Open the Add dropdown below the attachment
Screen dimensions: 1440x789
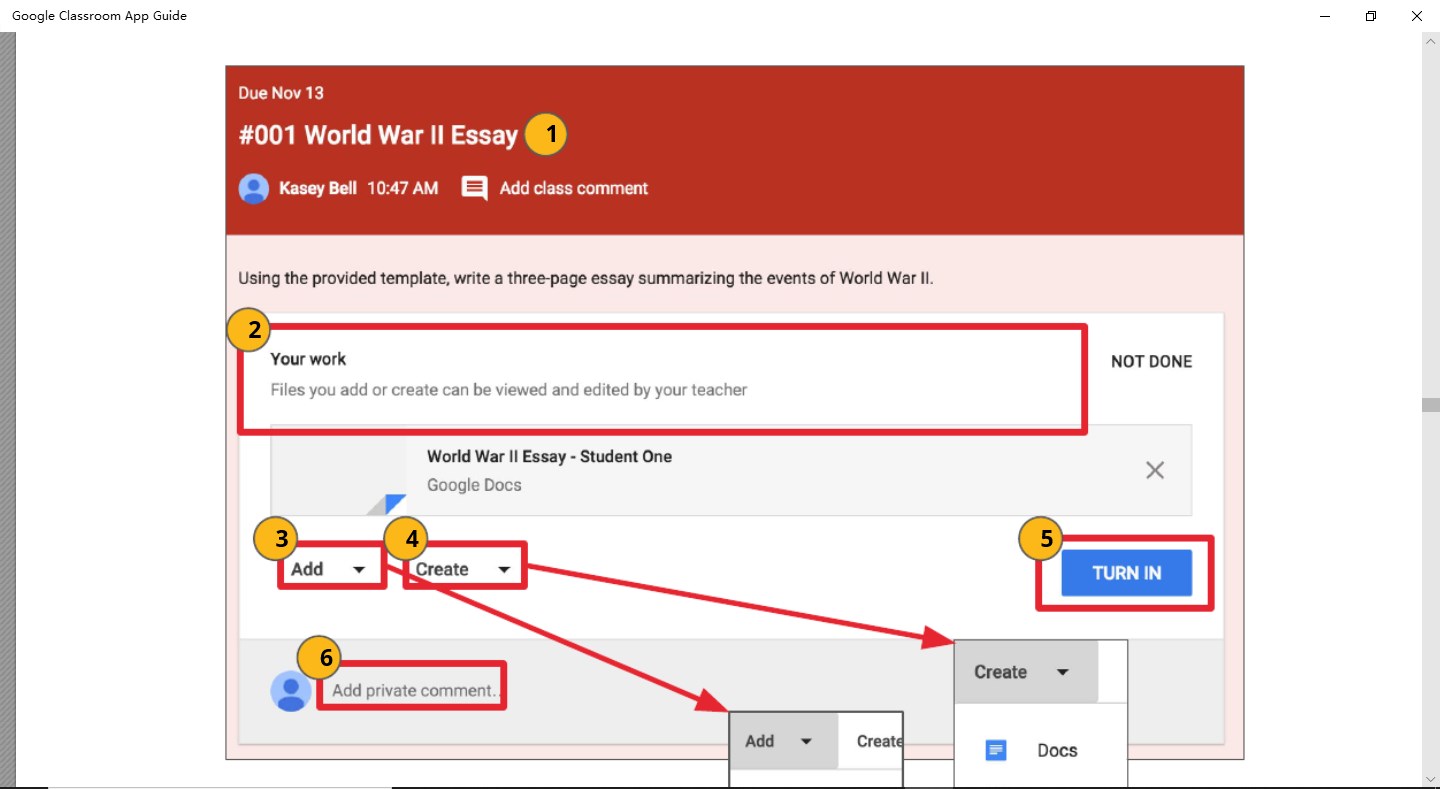point(331,569)
